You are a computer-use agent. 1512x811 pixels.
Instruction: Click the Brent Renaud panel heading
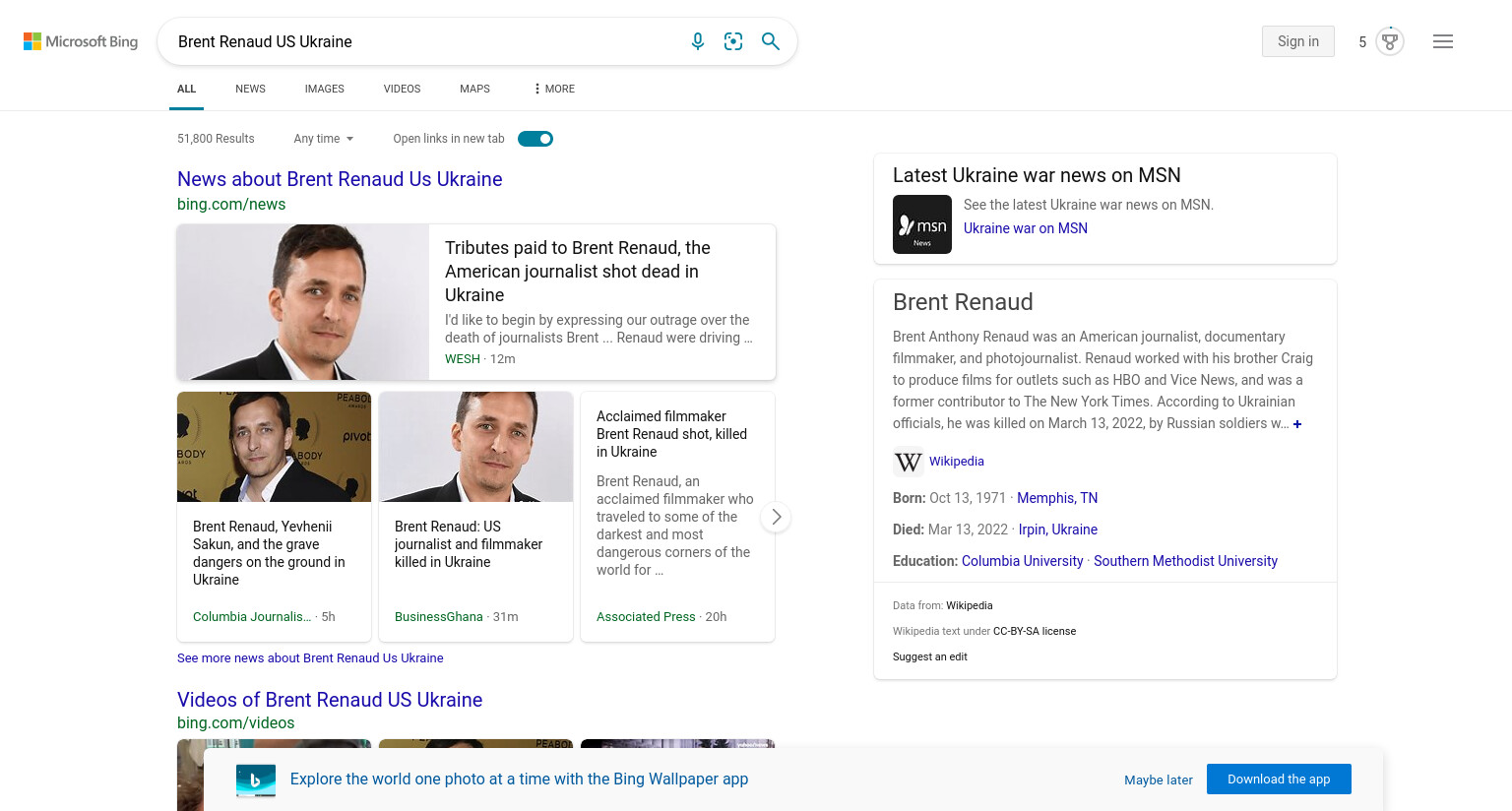click(963, 302)
